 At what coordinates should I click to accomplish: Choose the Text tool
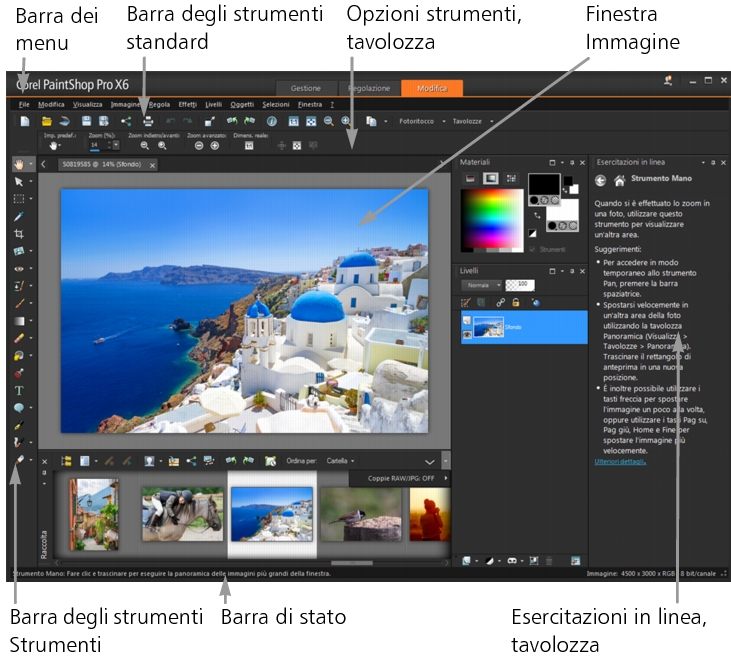[x=20, y=390]
